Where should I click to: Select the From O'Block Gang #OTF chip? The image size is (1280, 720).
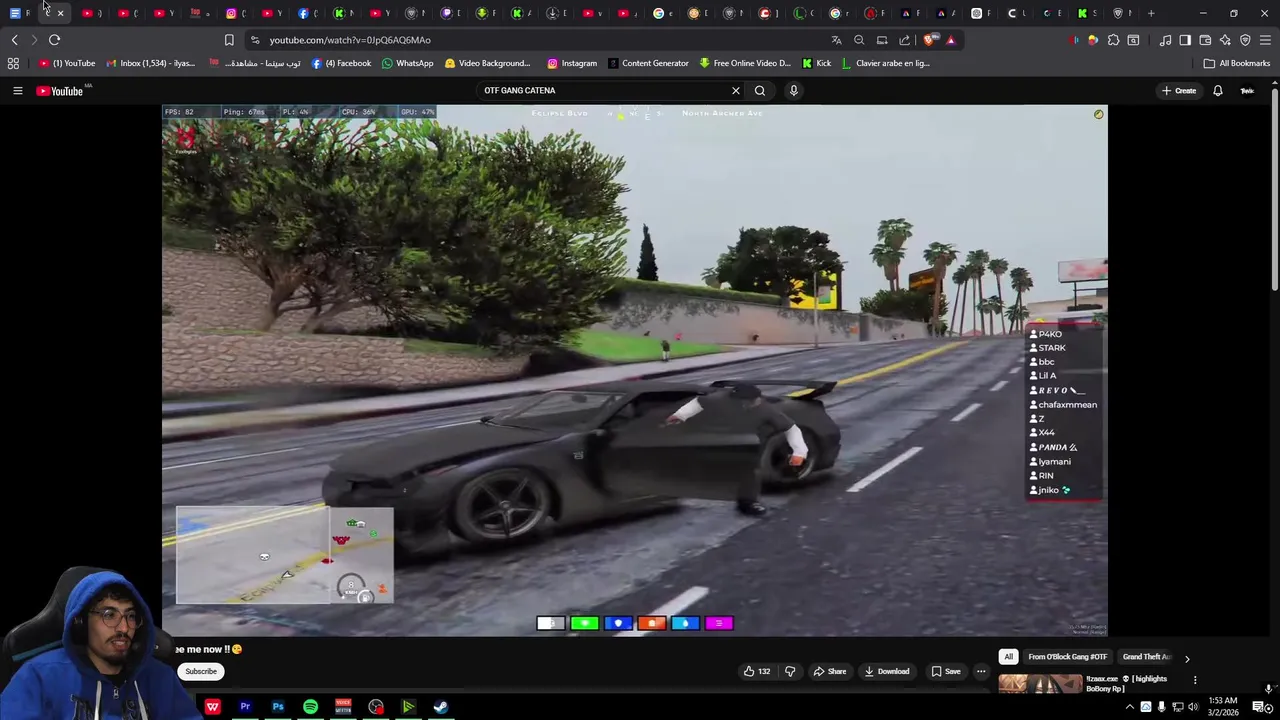point(1068,657)
